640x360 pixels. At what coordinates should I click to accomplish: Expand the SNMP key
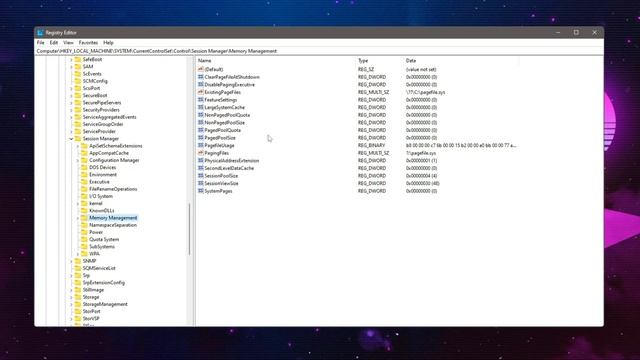tap(71, 261)
